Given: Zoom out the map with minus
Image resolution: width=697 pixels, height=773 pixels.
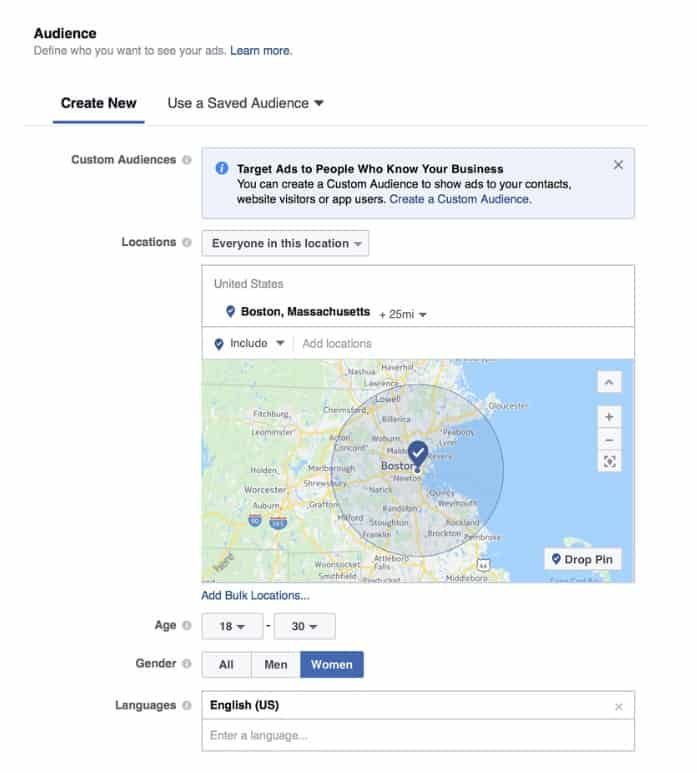Looking at the screenshot, I should (609, 439).
